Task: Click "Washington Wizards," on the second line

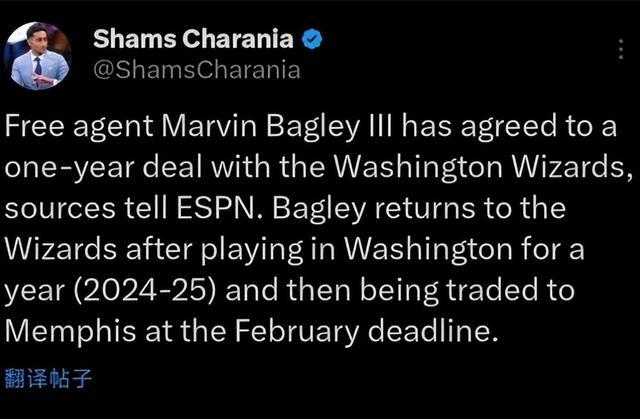Action: click(x=483, y=167)
